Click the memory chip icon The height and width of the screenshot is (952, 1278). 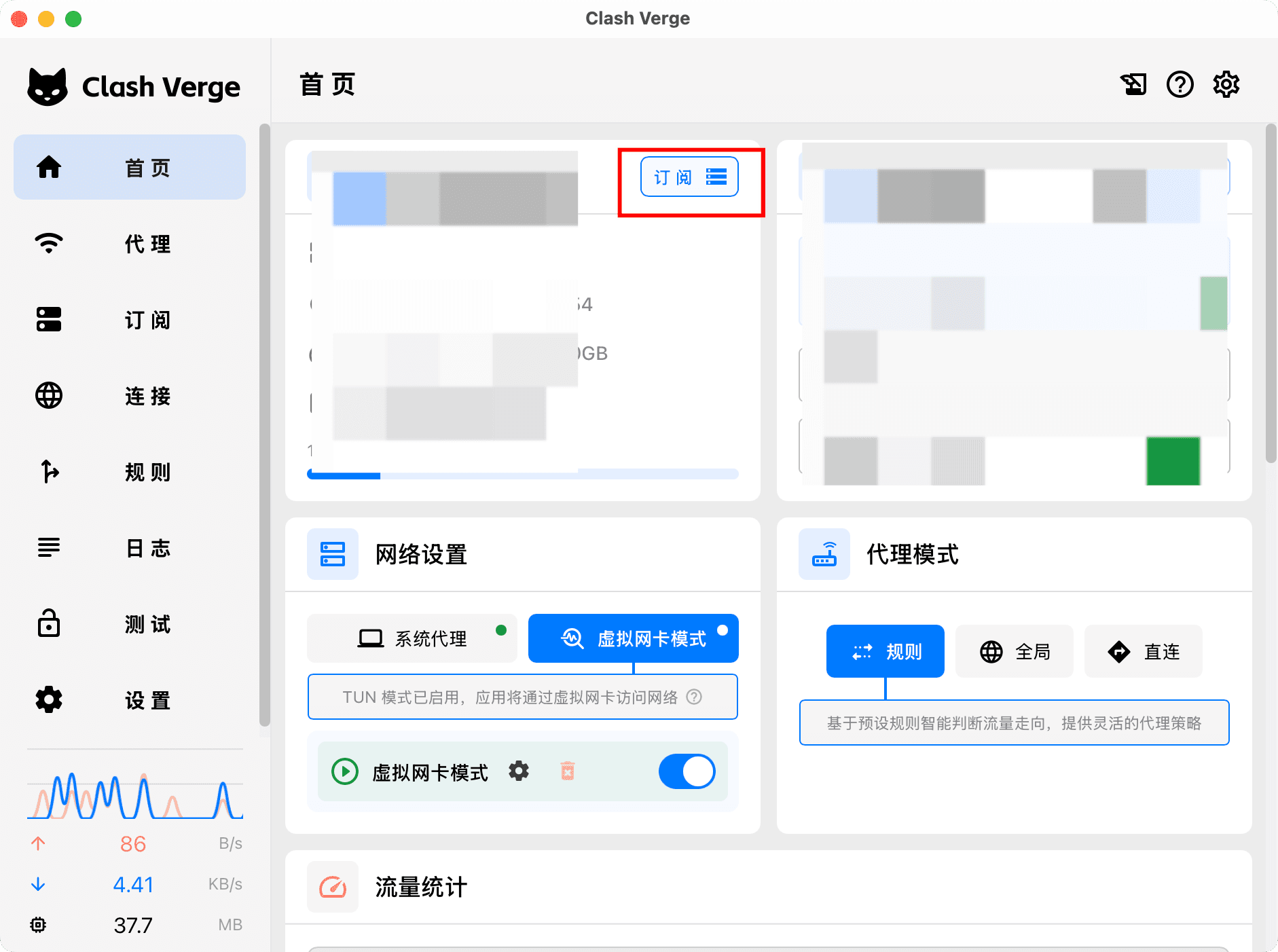38,925
